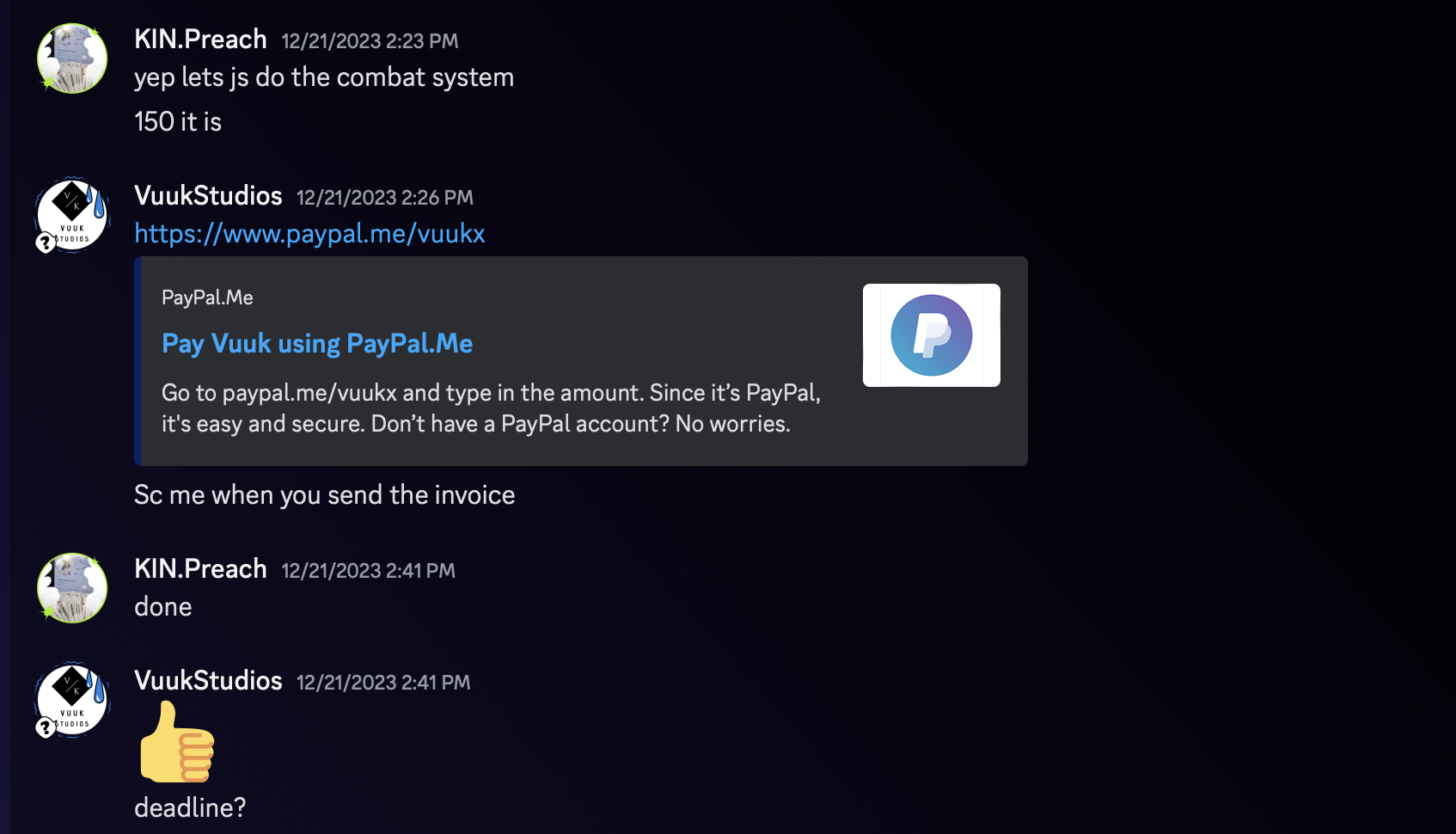Viewport: 1456px width, 834px height.
Task: Follow the "Pay Vuuk using PayPal.Me" embed title
Action: coord(317,344)
